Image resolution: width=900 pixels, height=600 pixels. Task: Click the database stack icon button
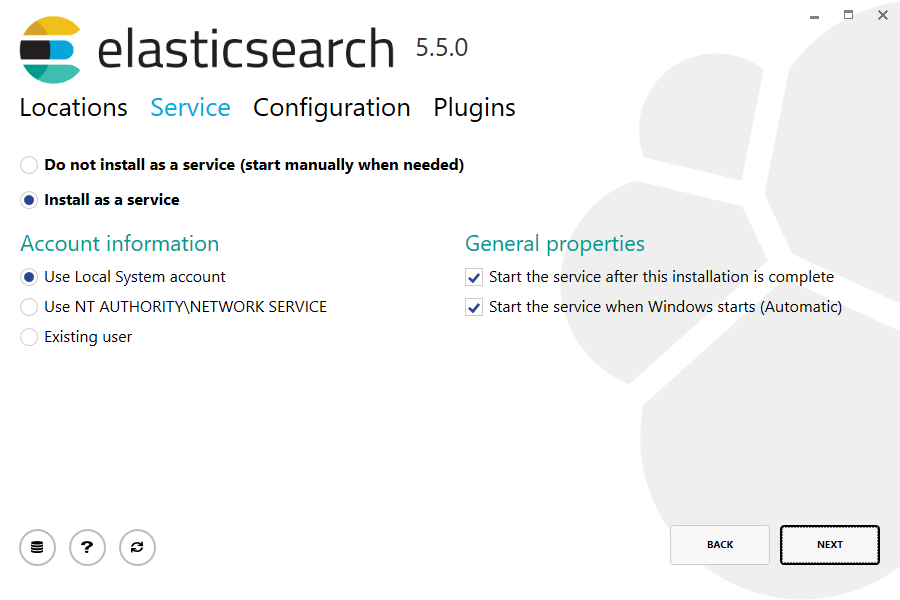(37, 547)
